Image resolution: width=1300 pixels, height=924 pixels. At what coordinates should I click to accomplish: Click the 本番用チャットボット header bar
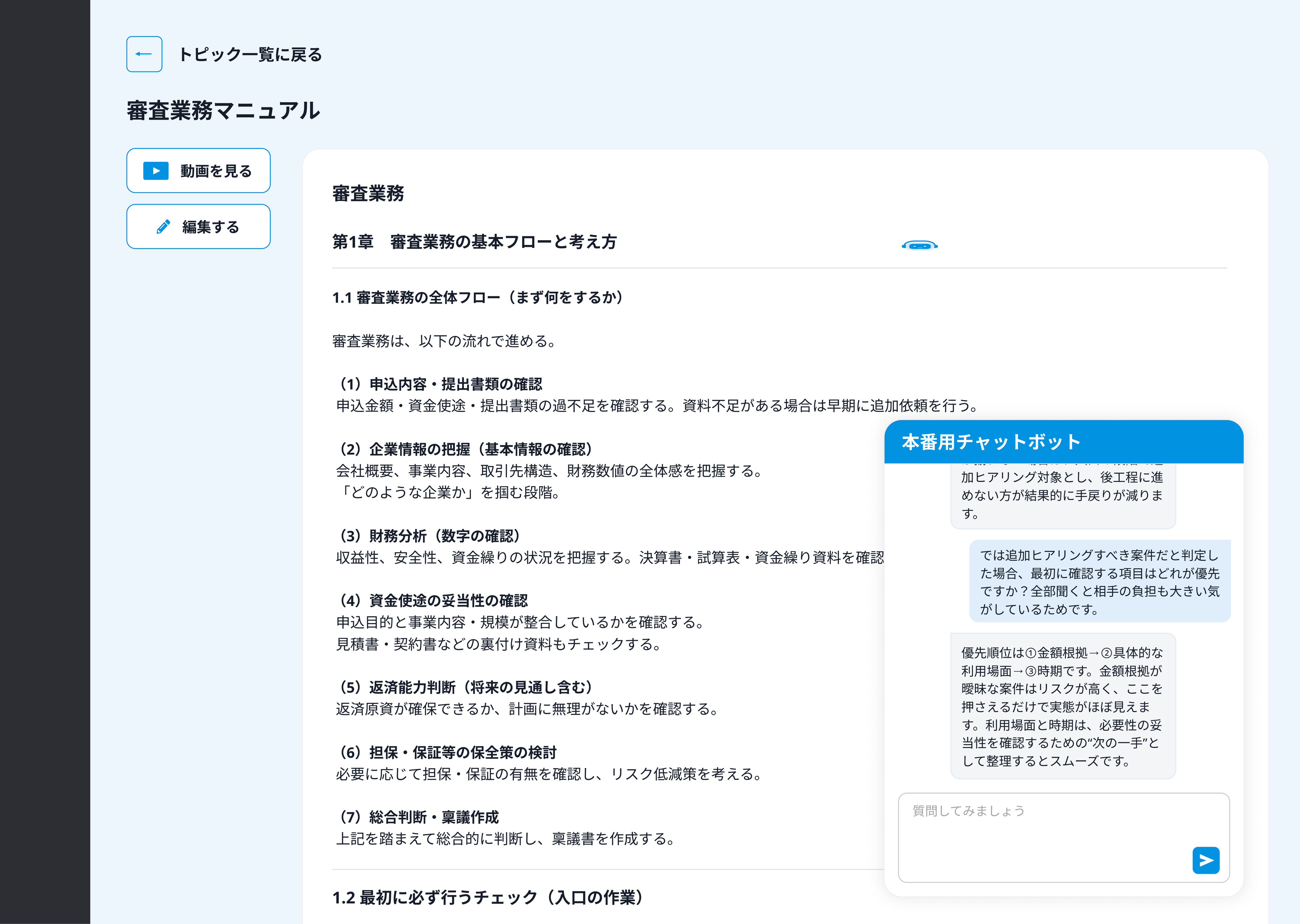click(x=1063, y=442)
